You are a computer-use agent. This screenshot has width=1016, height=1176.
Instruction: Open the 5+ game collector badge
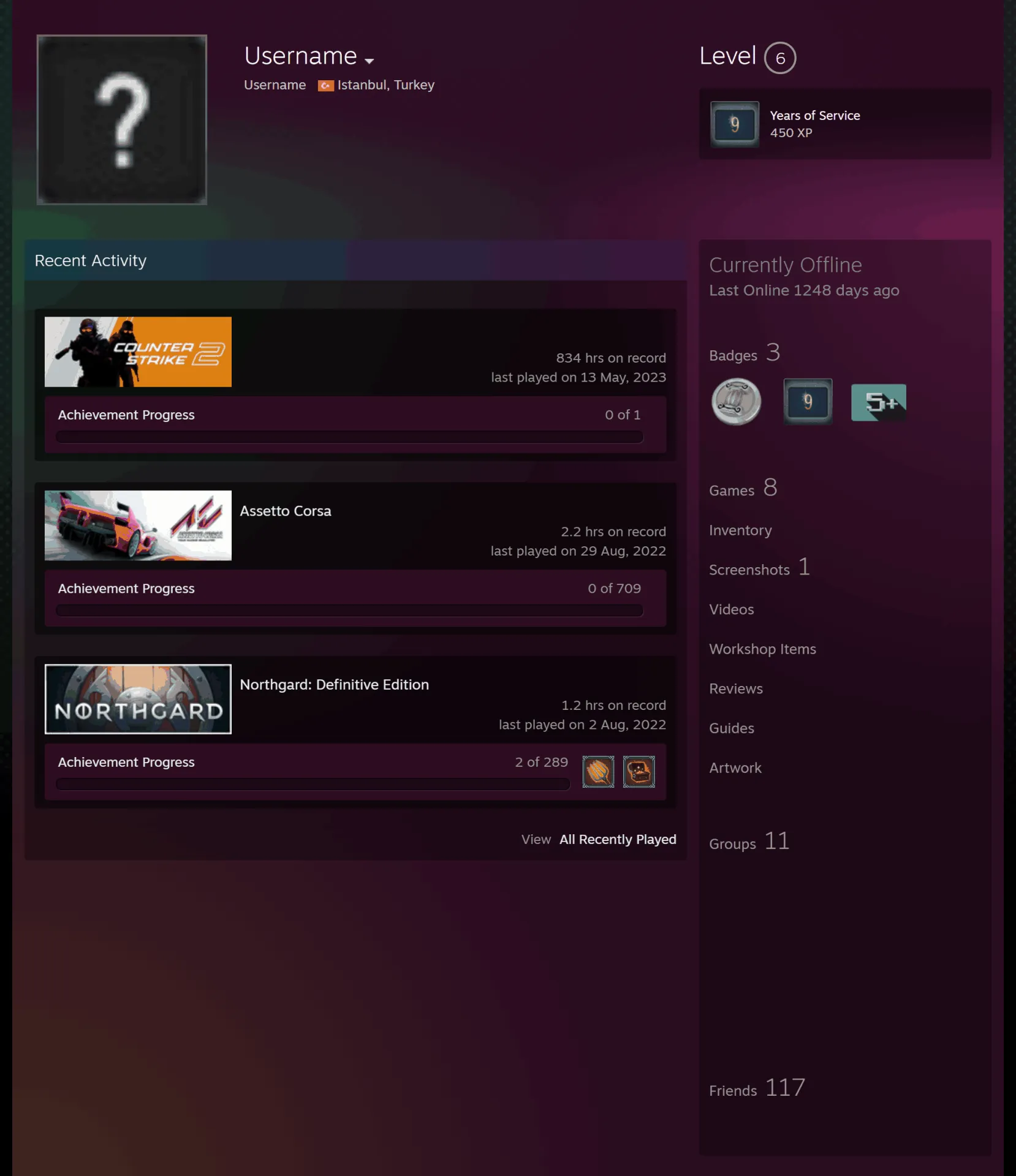coord(879,402)
